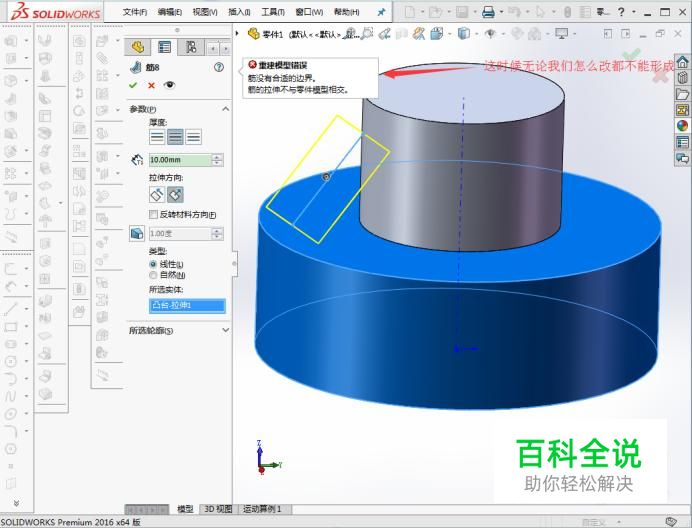This screenshot has height=528, width=692.
Task: Open the Appearances color ball task pane icon
Action: point(683,126)
